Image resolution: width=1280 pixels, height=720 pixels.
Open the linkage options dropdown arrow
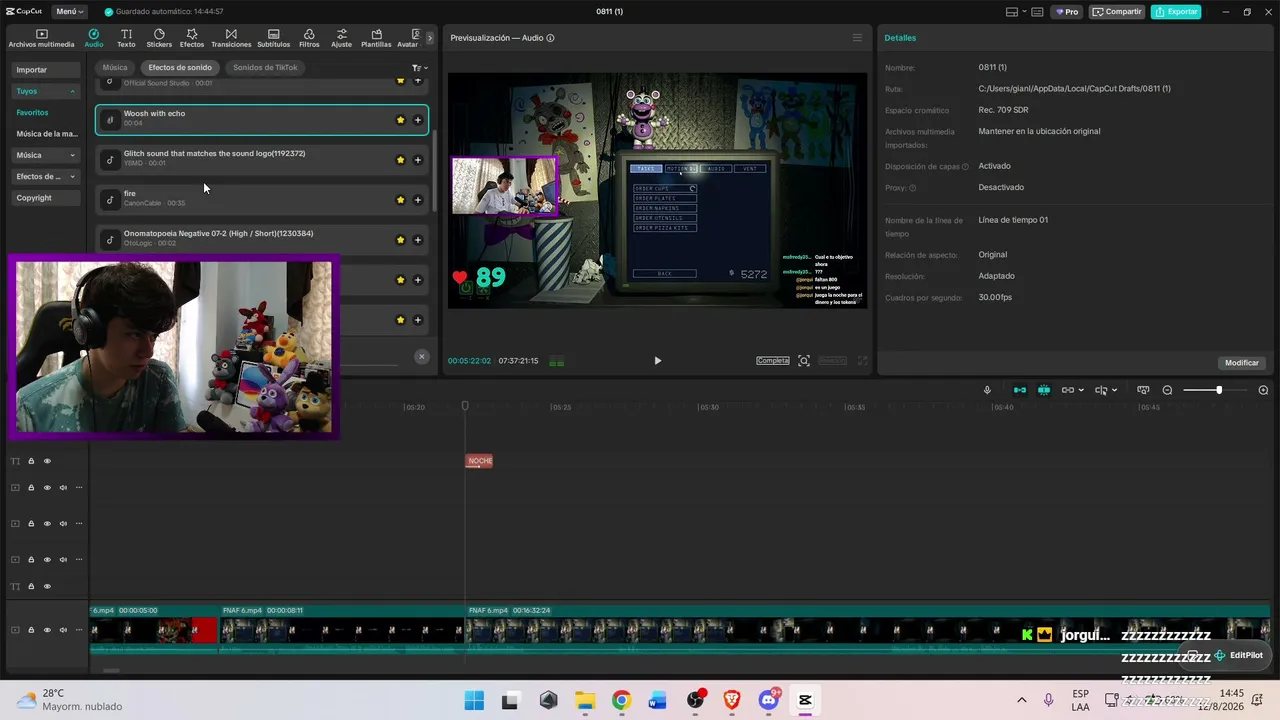pyautogui.click(x=1081, y=390)
